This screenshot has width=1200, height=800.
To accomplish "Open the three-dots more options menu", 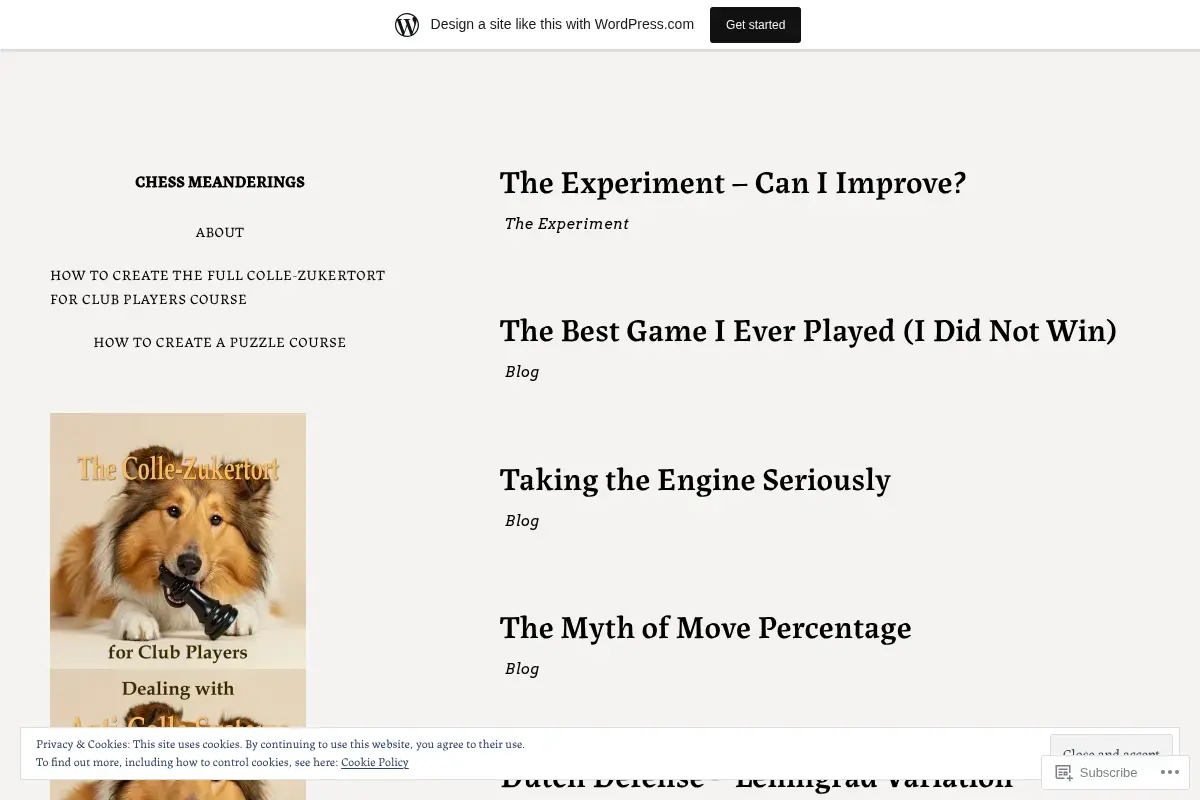I will (1170, 772).
